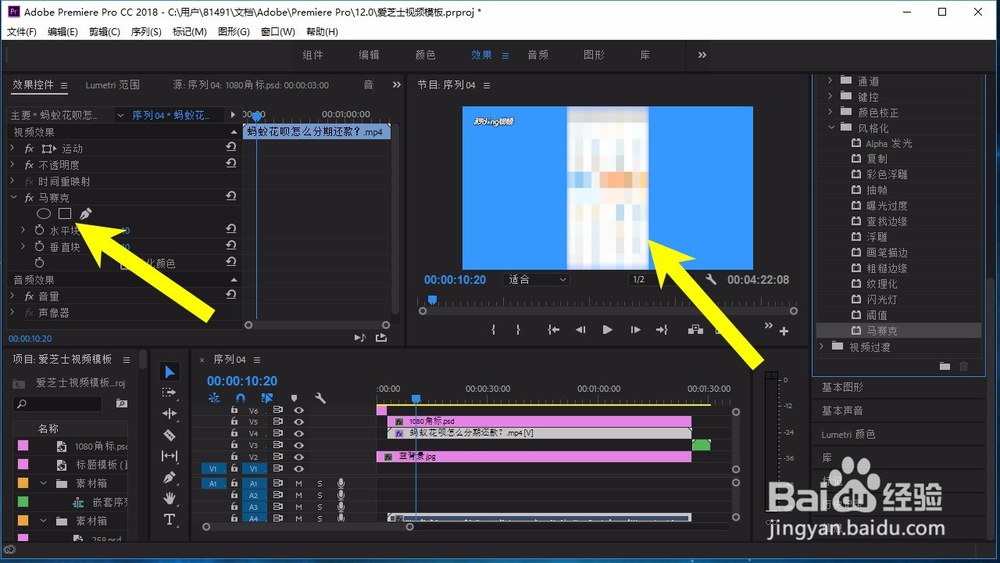Reset the 不透明度 effect
This screenshot has height=563, width=1000.
231,163
